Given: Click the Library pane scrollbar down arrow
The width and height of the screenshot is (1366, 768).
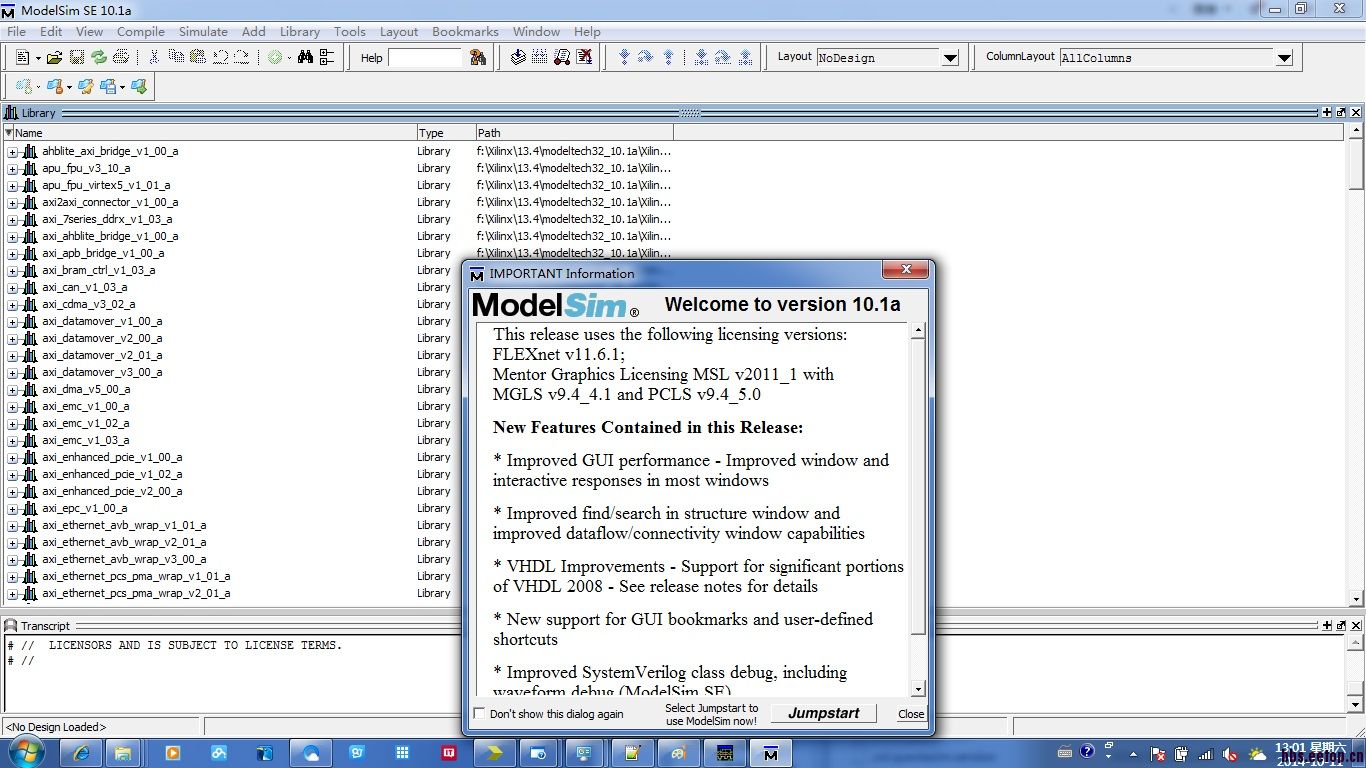Looking at the screenshot, I should point(1357,599).
